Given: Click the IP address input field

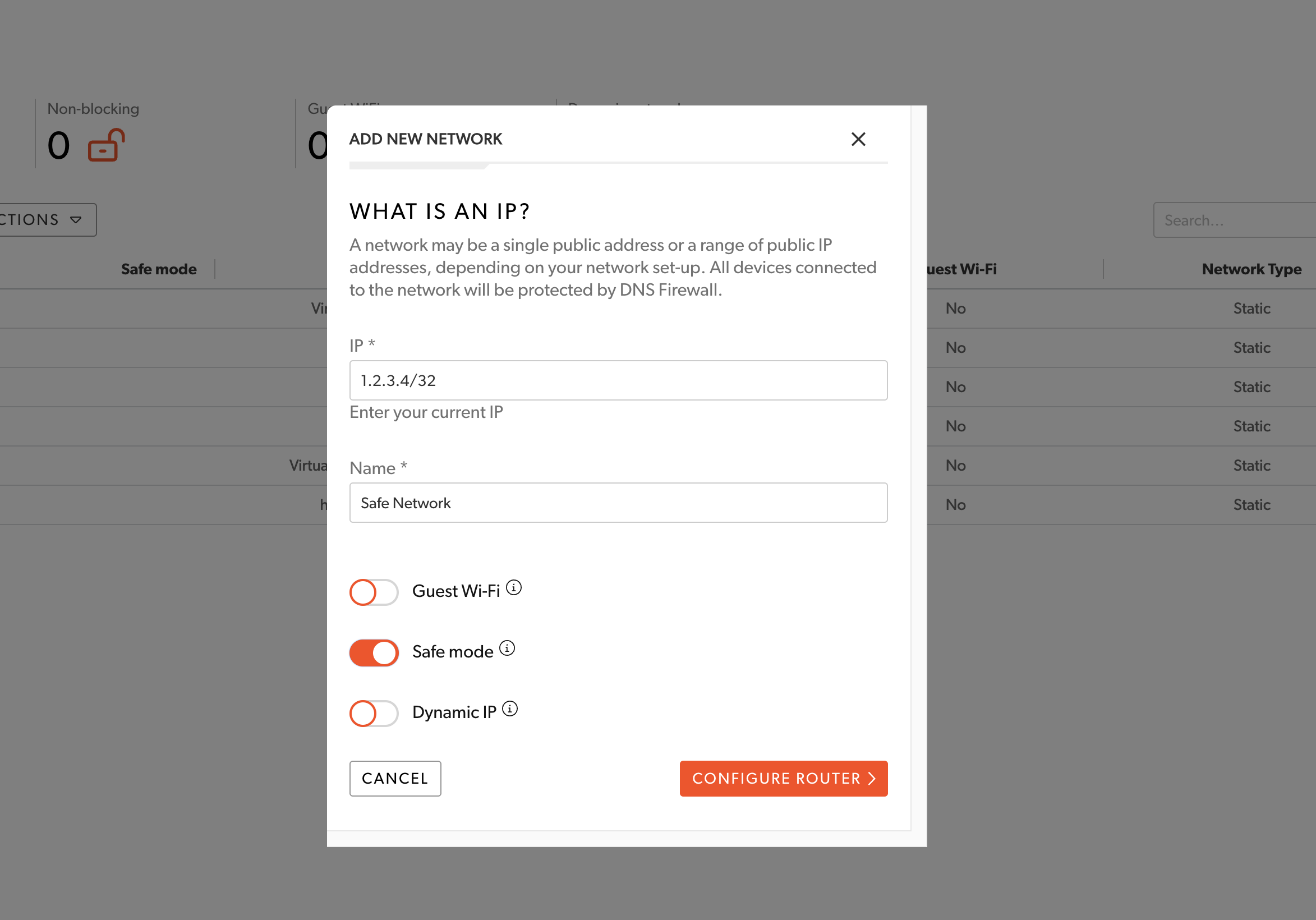Looking at the screenshot, I should tap(618, 380).
